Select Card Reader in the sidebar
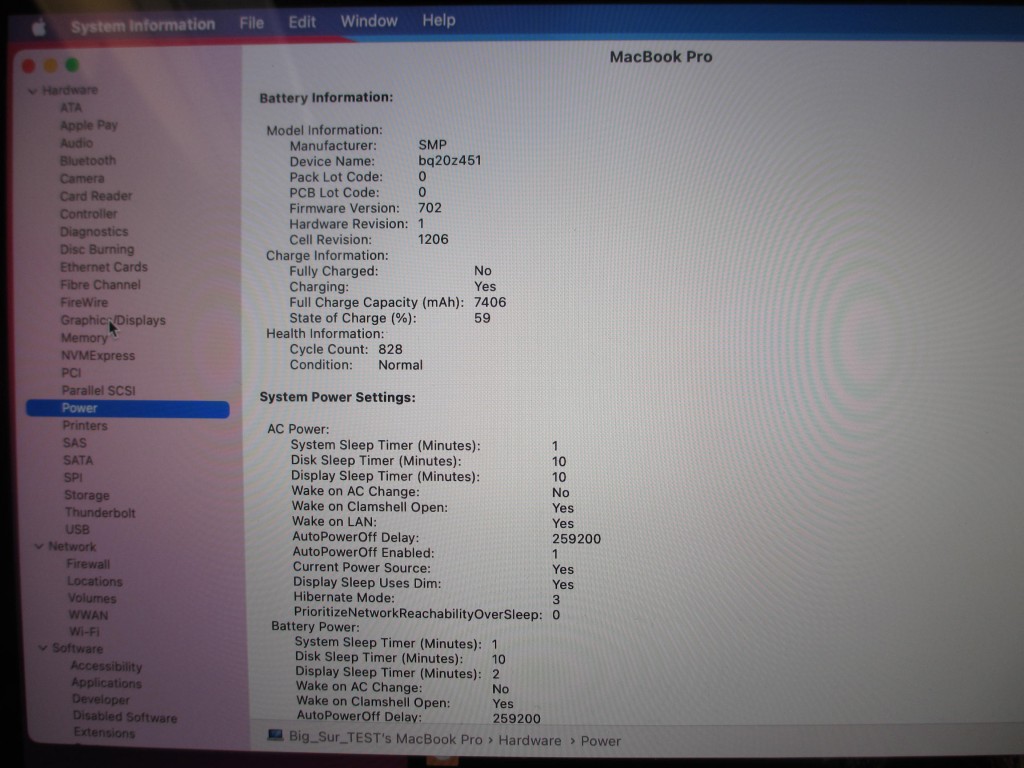The image size is (1024, 768). click(x=96, y=196)
